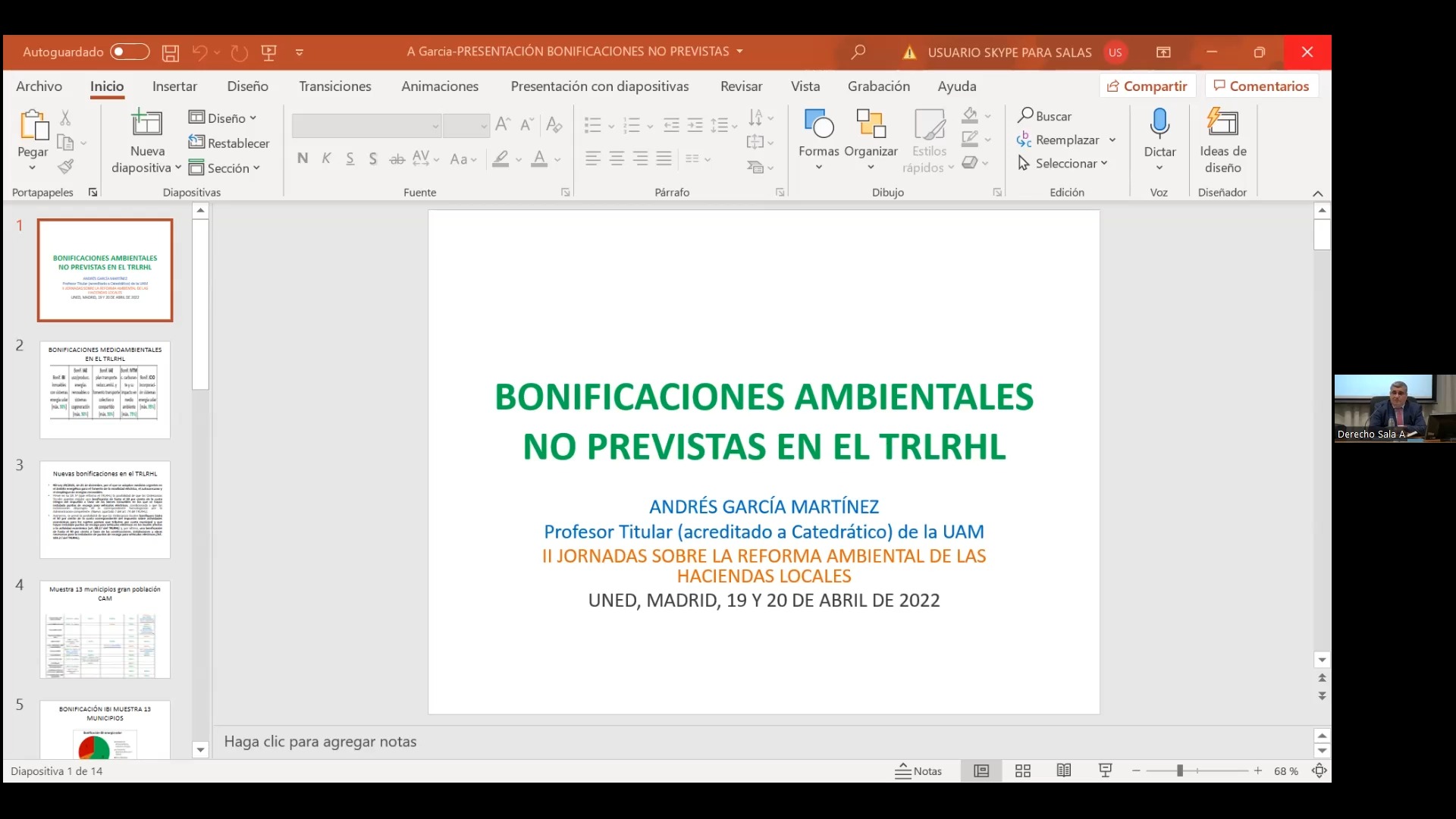Justify text alignment icon

point(664,158)
